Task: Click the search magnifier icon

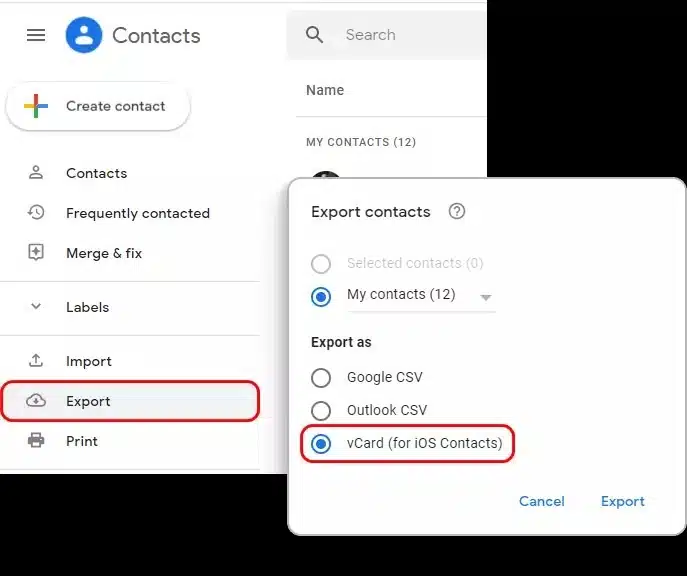Action: point(315,35)
